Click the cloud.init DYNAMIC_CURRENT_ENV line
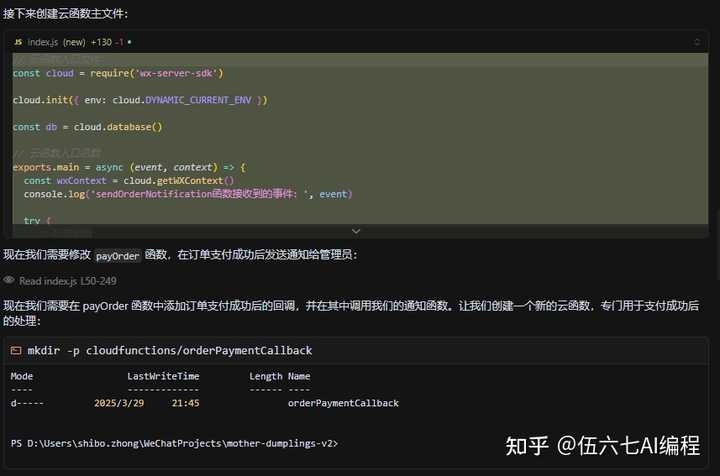Screen dimensions: 720x476 [x=139, y=100]
